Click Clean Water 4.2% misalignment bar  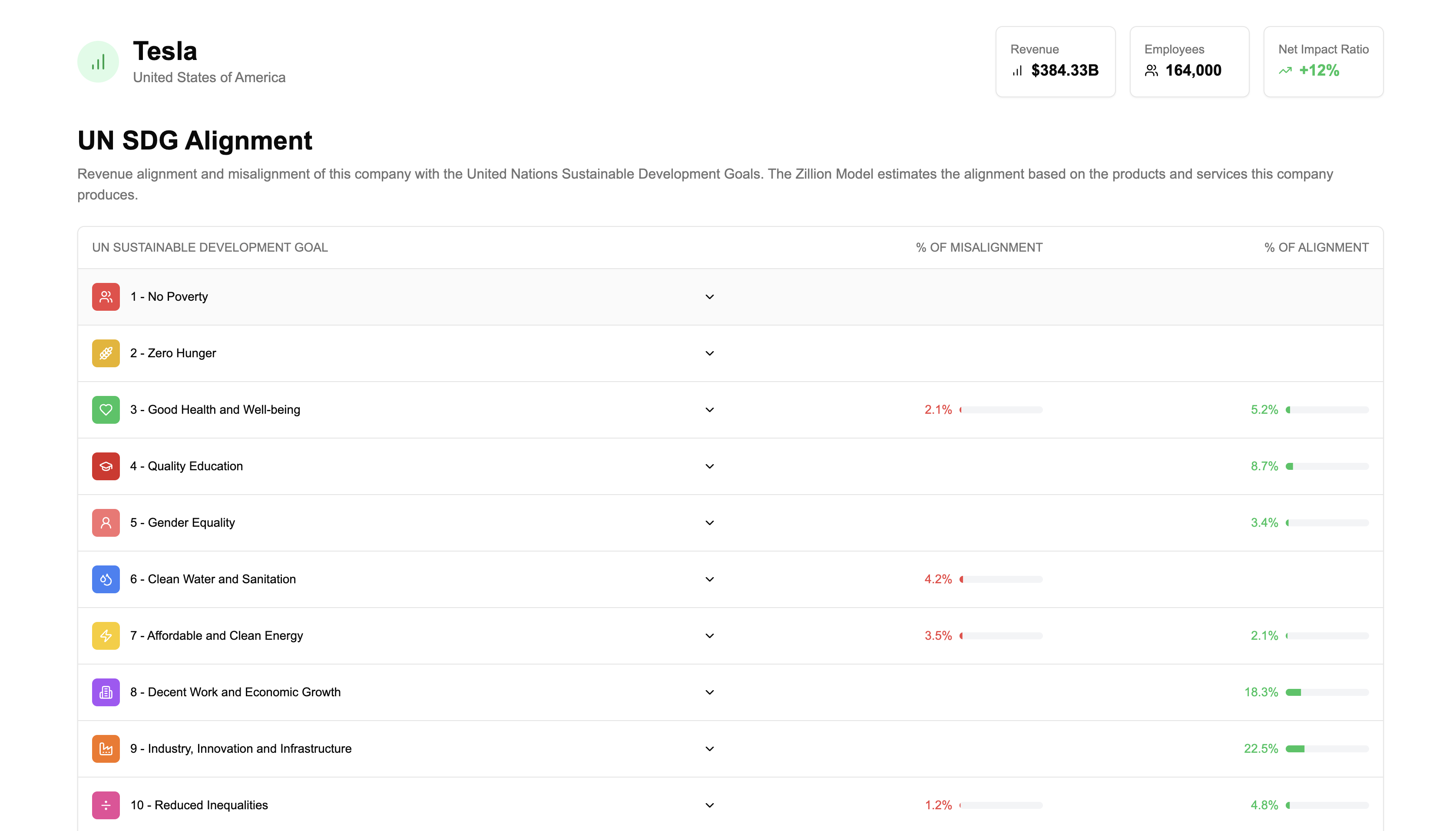tap(1001, 579)
